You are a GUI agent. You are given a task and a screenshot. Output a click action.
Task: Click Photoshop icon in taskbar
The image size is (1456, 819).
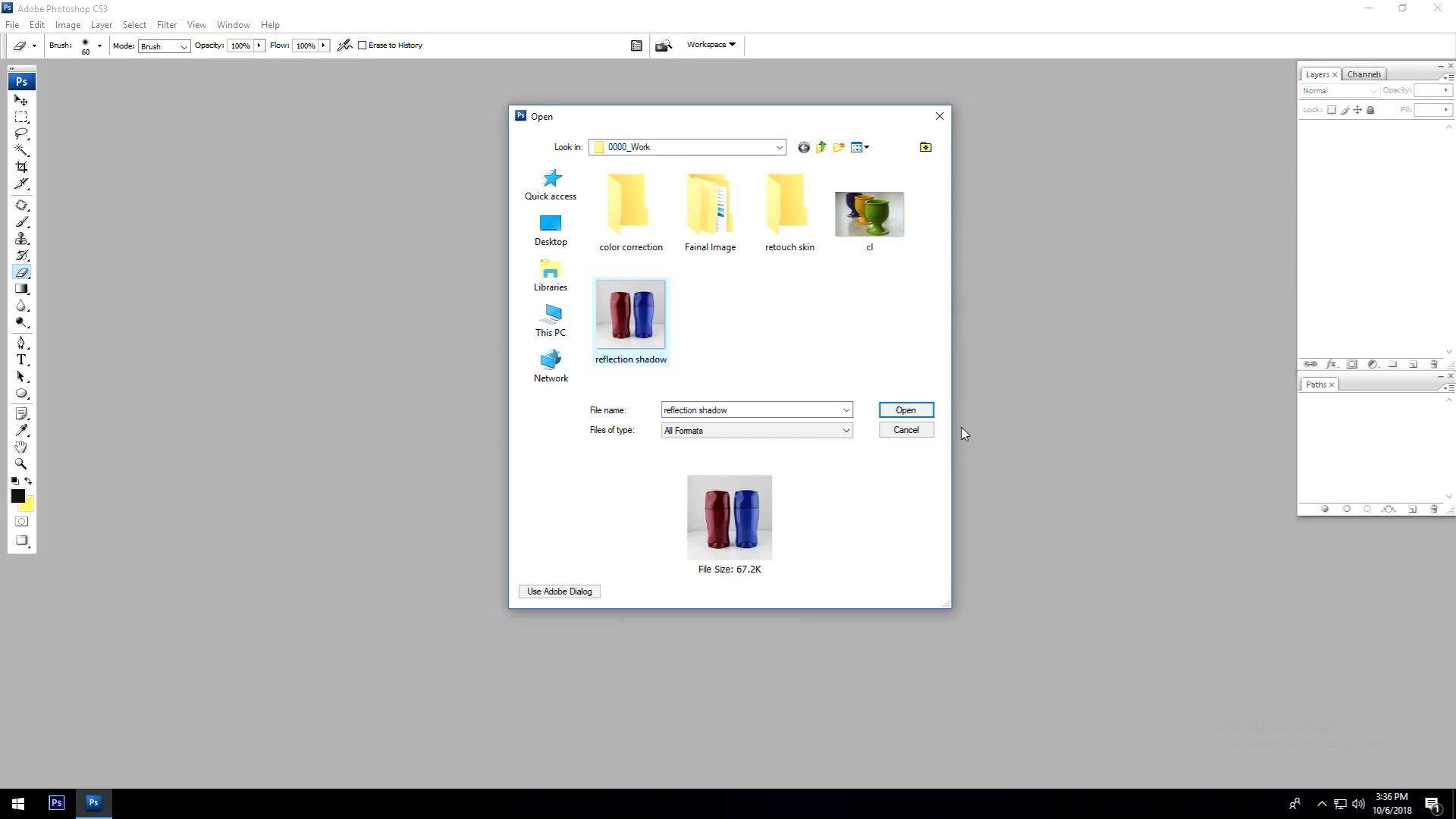[94, 802]
